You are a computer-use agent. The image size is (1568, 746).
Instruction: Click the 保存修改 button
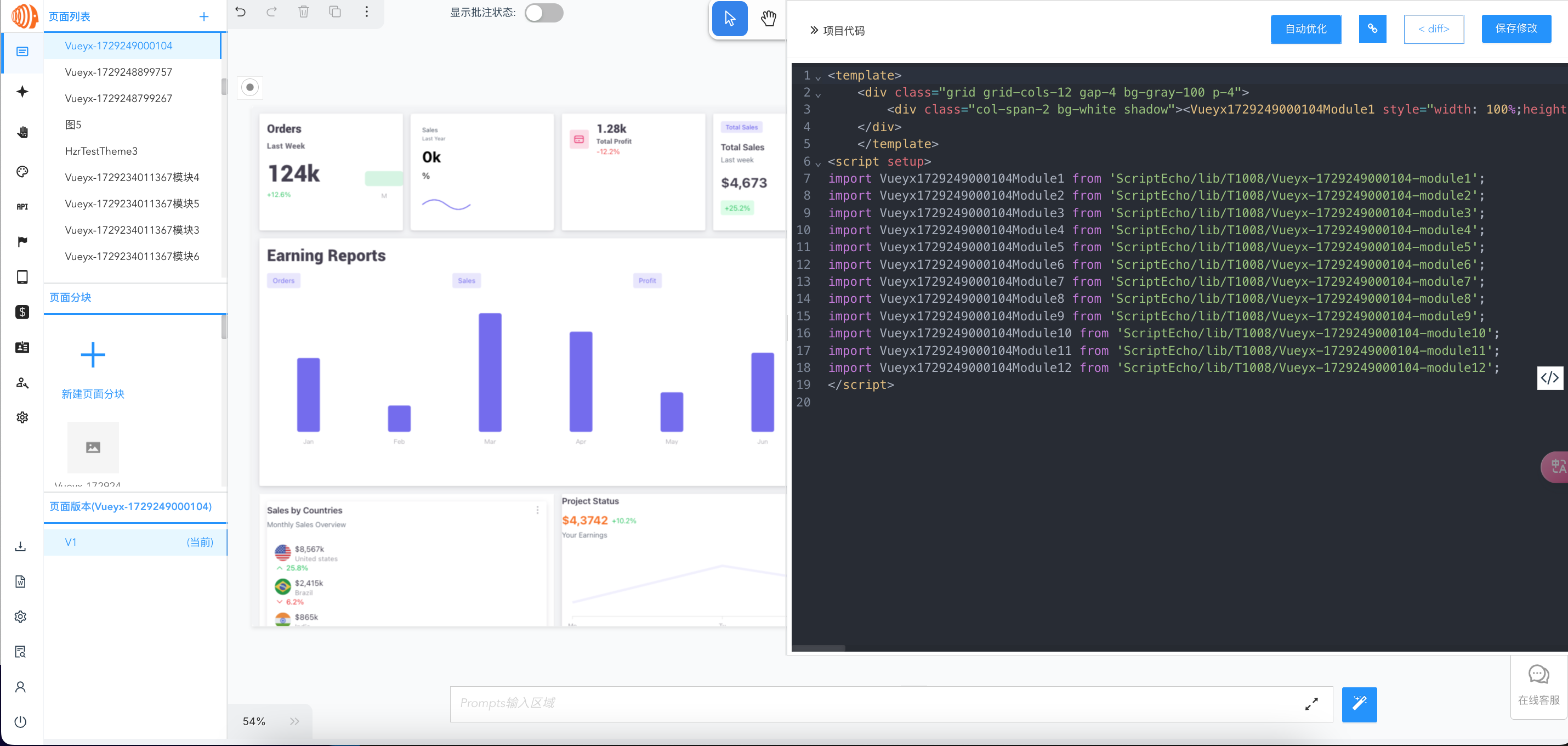pos(1516,29)
